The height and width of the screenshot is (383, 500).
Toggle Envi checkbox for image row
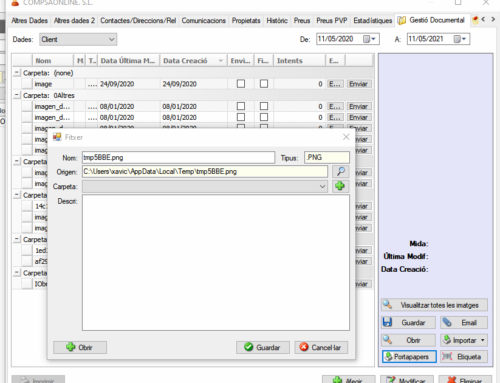(x=241, y=84)
